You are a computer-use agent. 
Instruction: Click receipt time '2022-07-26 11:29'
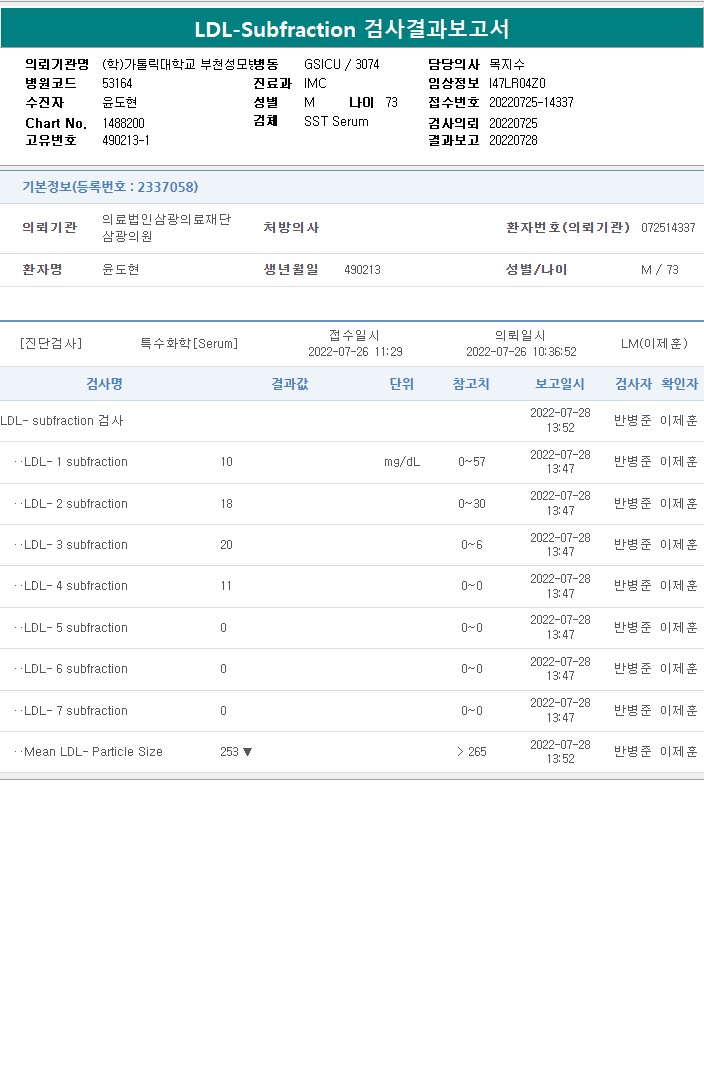pyautogui.click(x=355, y=352)
